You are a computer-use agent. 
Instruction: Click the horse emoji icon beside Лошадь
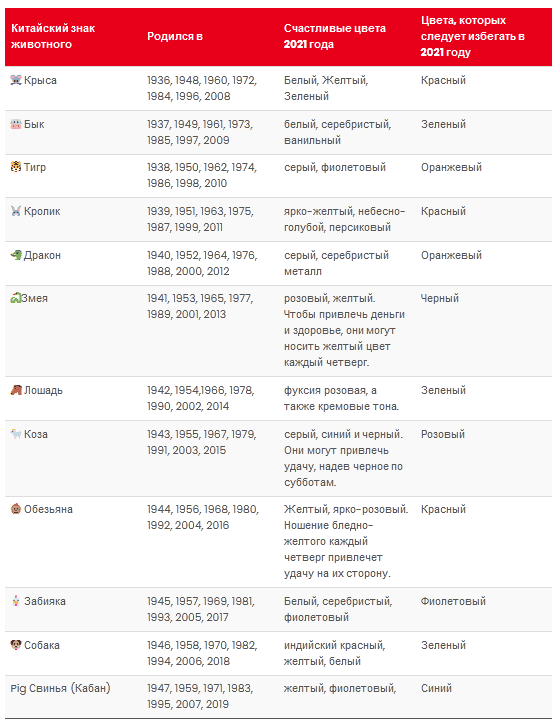pos(16,390)
